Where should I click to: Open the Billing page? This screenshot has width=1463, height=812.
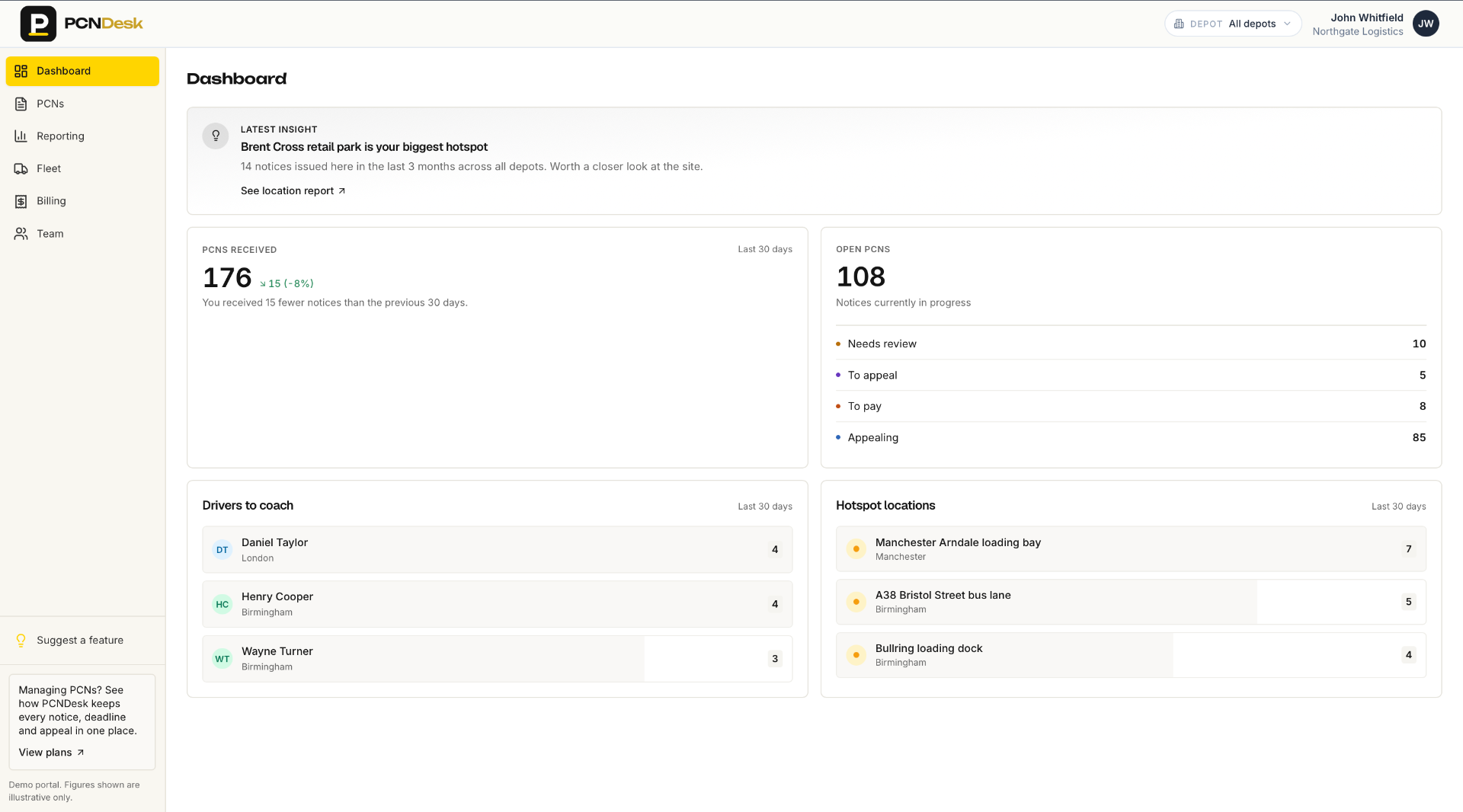(82, 201)
